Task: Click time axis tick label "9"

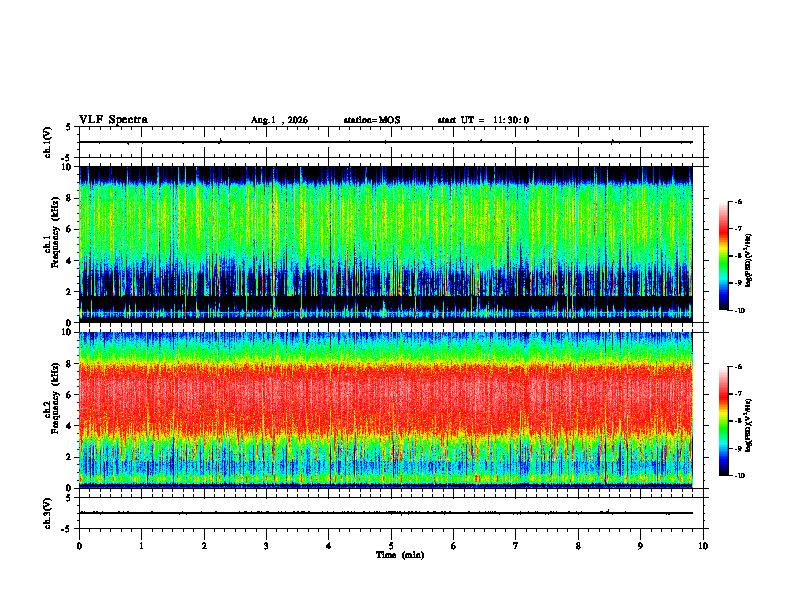Action: click(640, 546)
